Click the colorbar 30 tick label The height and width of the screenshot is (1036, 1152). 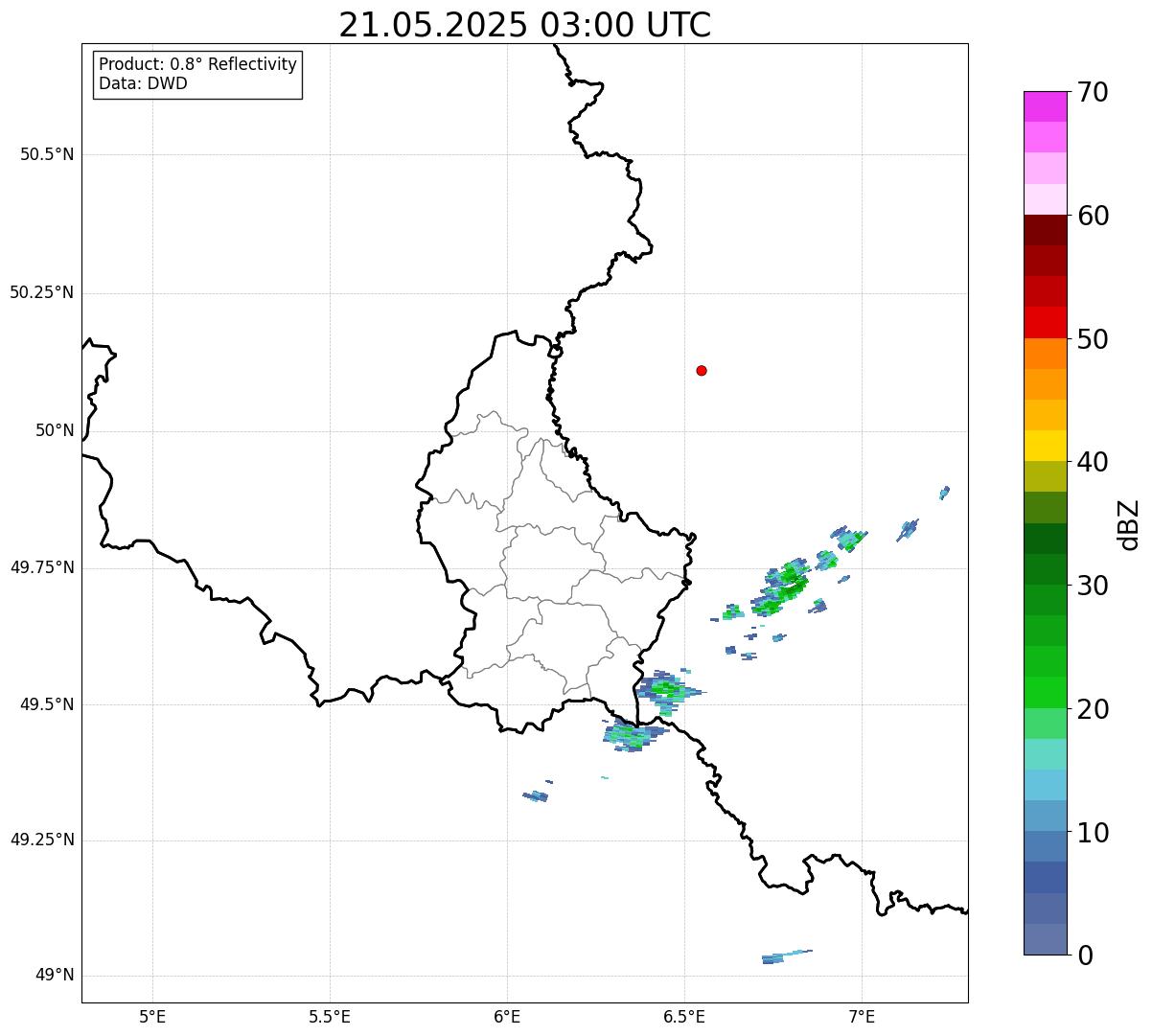(1093, 586)
